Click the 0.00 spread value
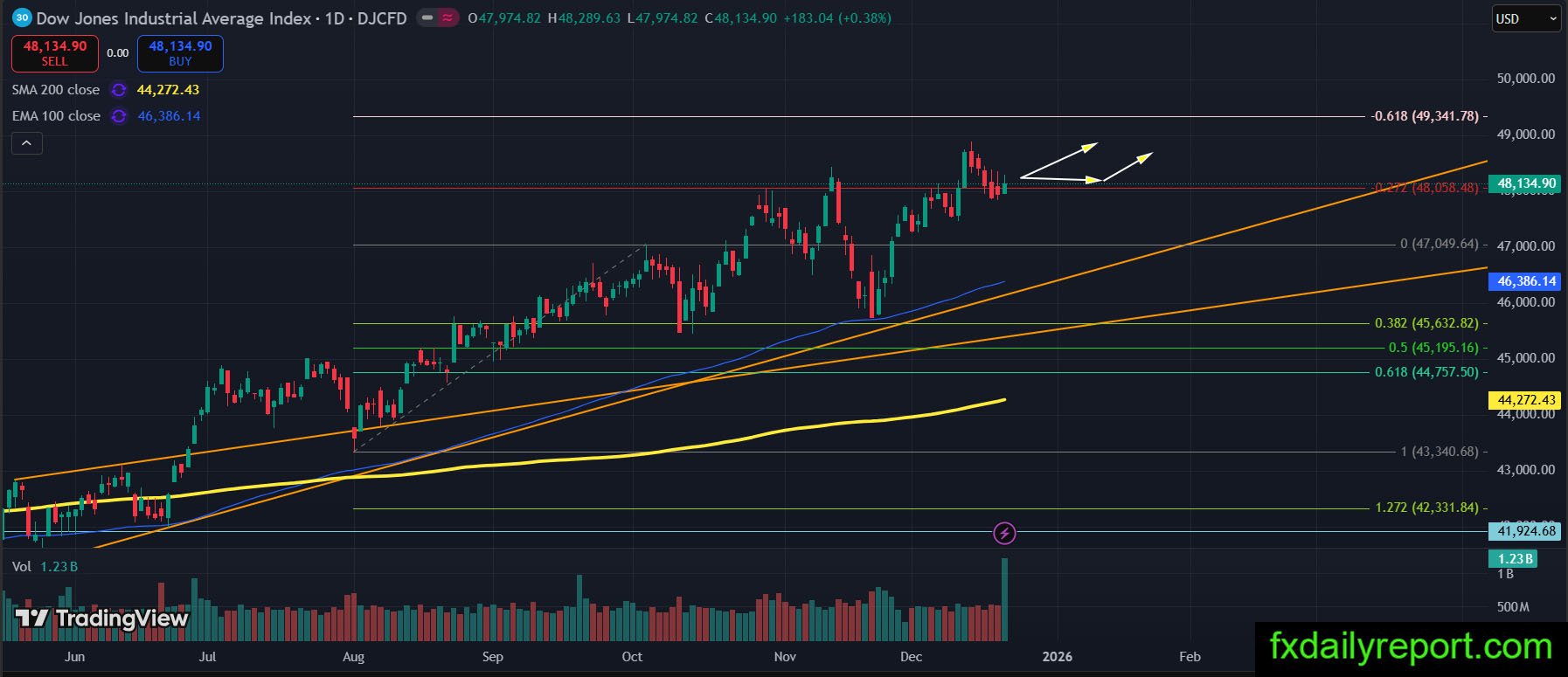The width and height of the screenshot is (1568, 677). click(118, 53)
